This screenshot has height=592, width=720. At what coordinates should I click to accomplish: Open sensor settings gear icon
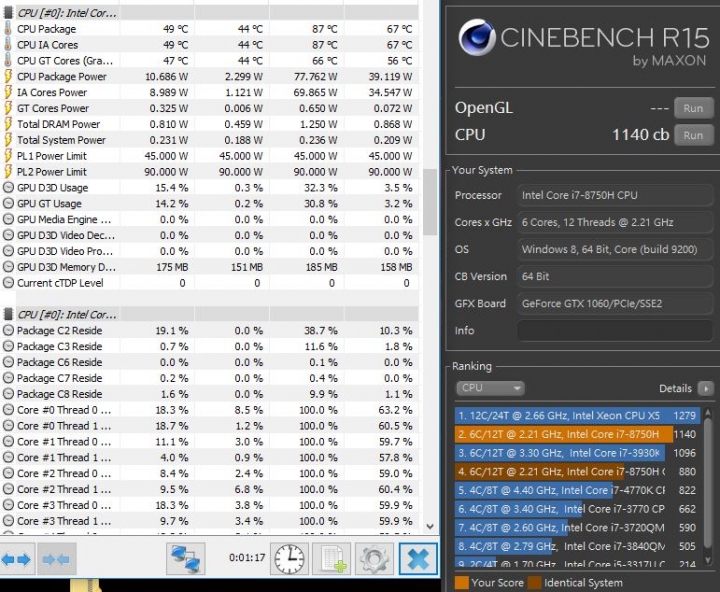[374, 558]
